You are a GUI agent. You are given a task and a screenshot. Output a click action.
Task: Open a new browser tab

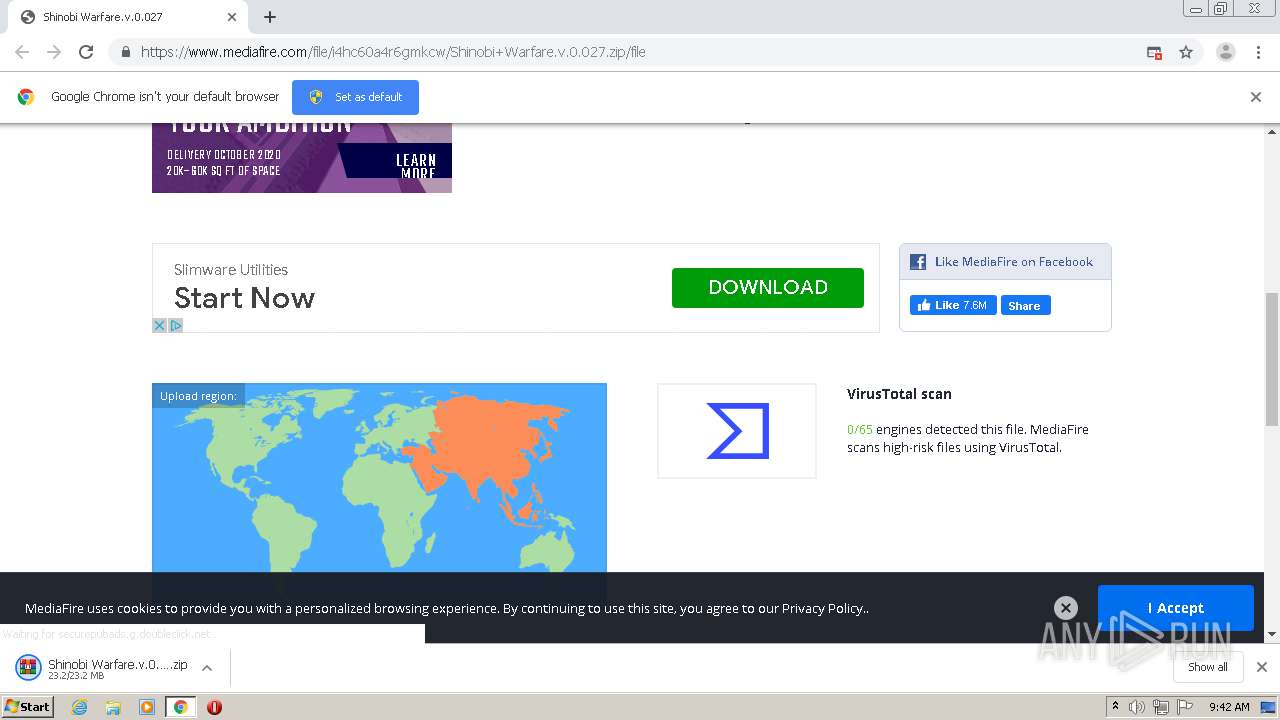click(x=270, y=17)
